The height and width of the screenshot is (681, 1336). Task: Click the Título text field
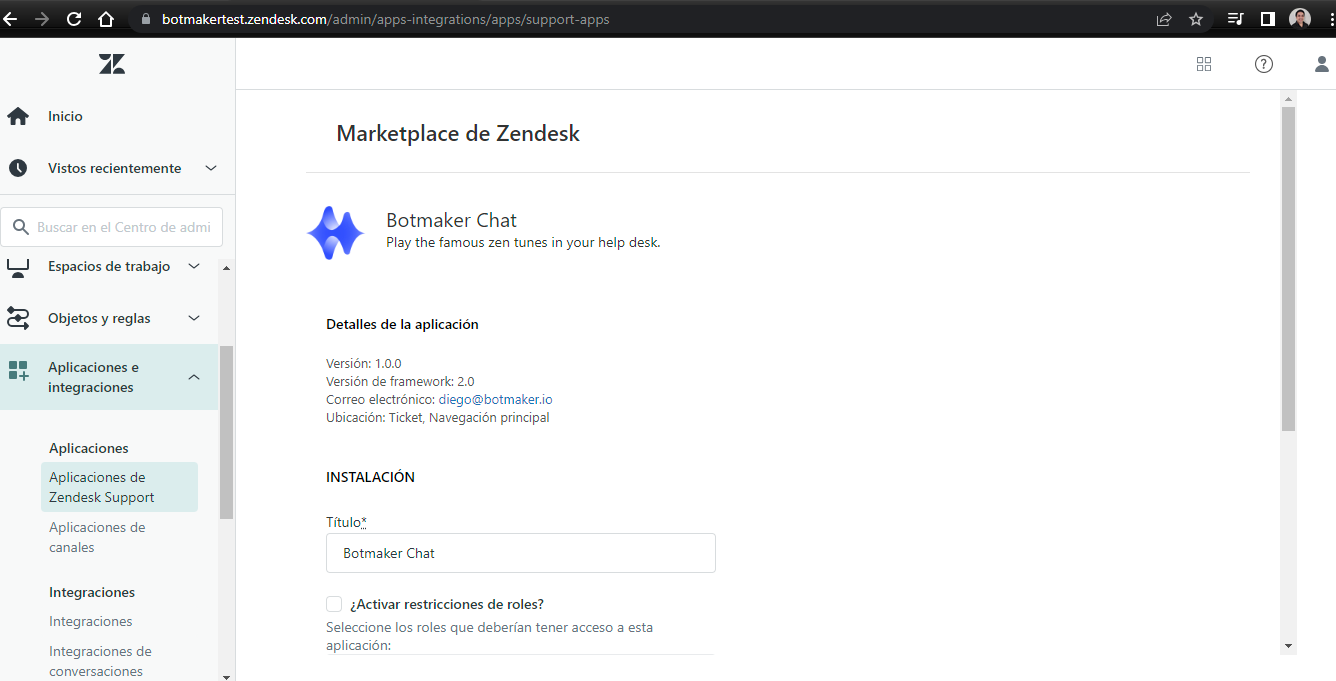520,553
